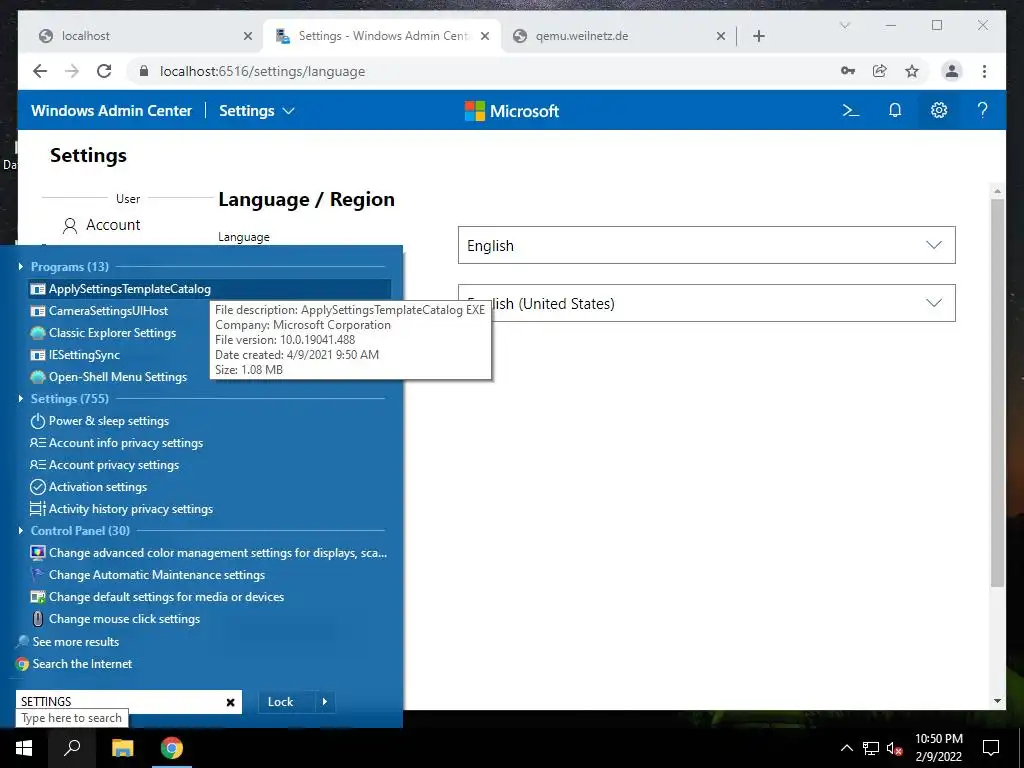The height and width of the screenshot is (768, 1024).
Task: Open the region dropdown showing English (United States)
Action: 707,303
